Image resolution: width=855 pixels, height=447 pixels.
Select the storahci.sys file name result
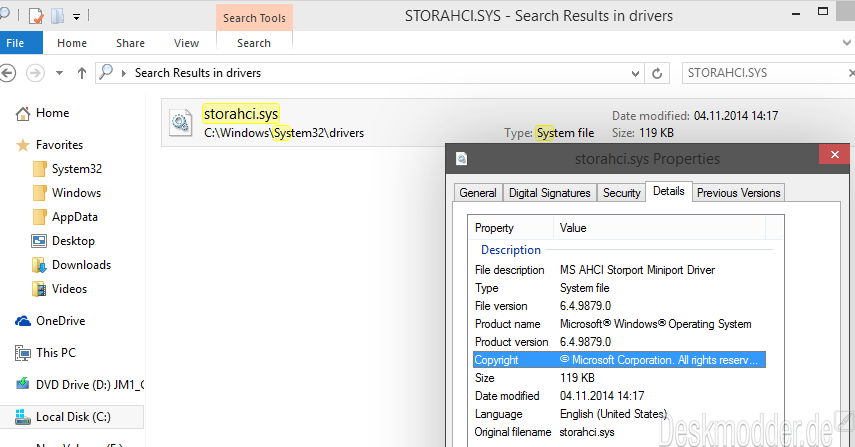point(241,114)
